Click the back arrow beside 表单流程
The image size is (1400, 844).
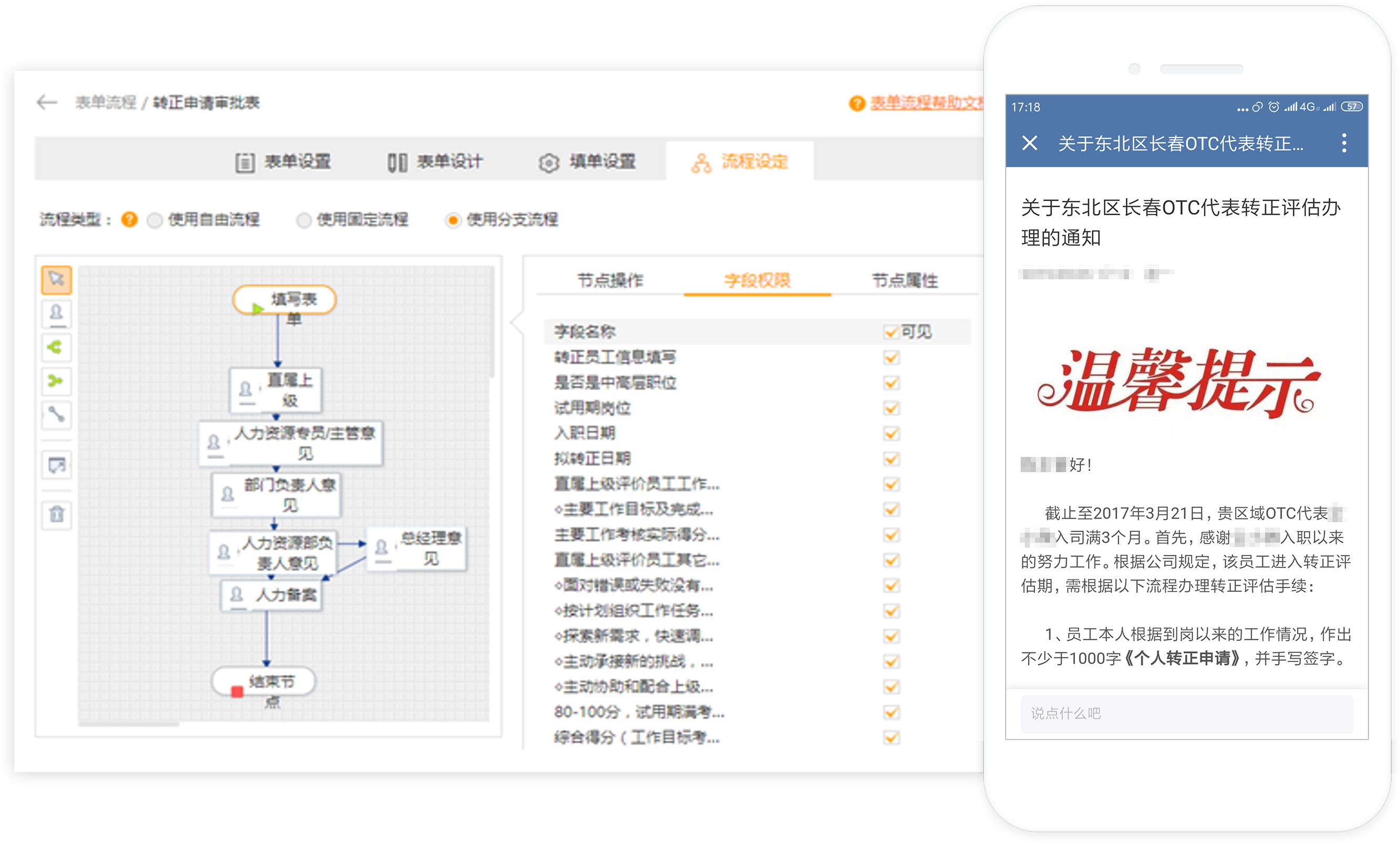47,102
